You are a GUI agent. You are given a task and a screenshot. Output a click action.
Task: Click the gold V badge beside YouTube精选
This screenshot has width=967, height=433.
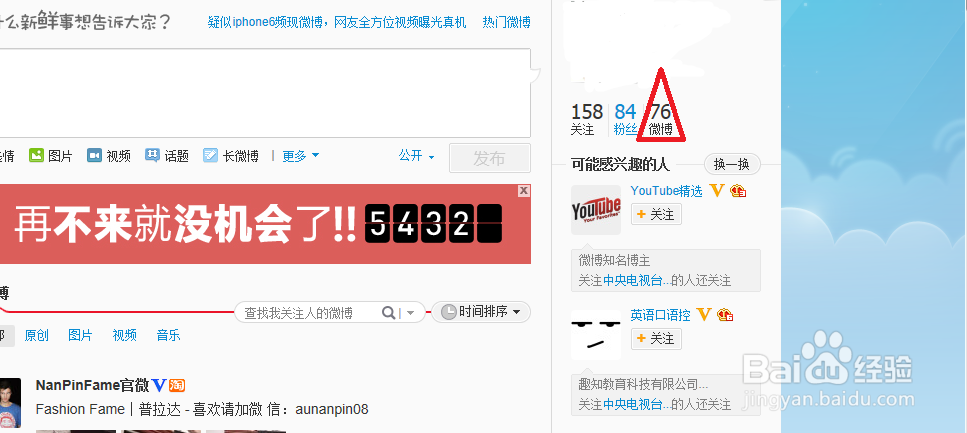[716, 191]
